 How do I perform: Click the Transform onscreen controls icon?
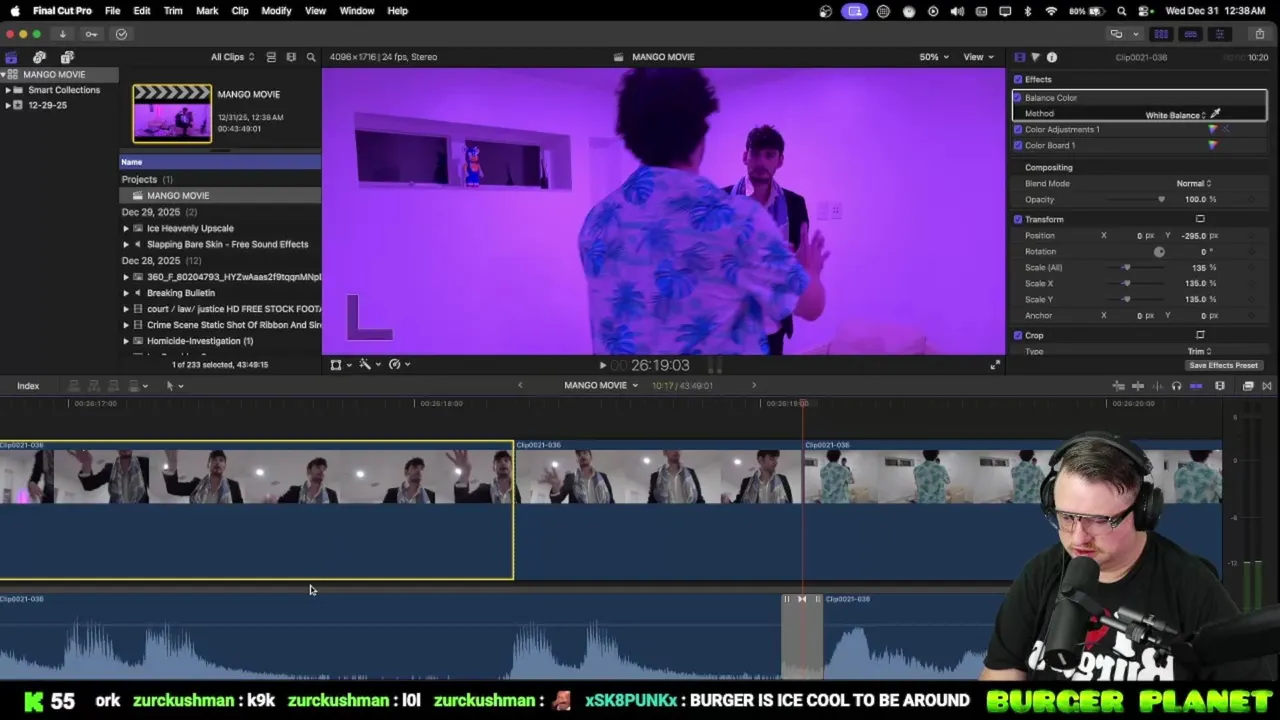(1200, 219)
